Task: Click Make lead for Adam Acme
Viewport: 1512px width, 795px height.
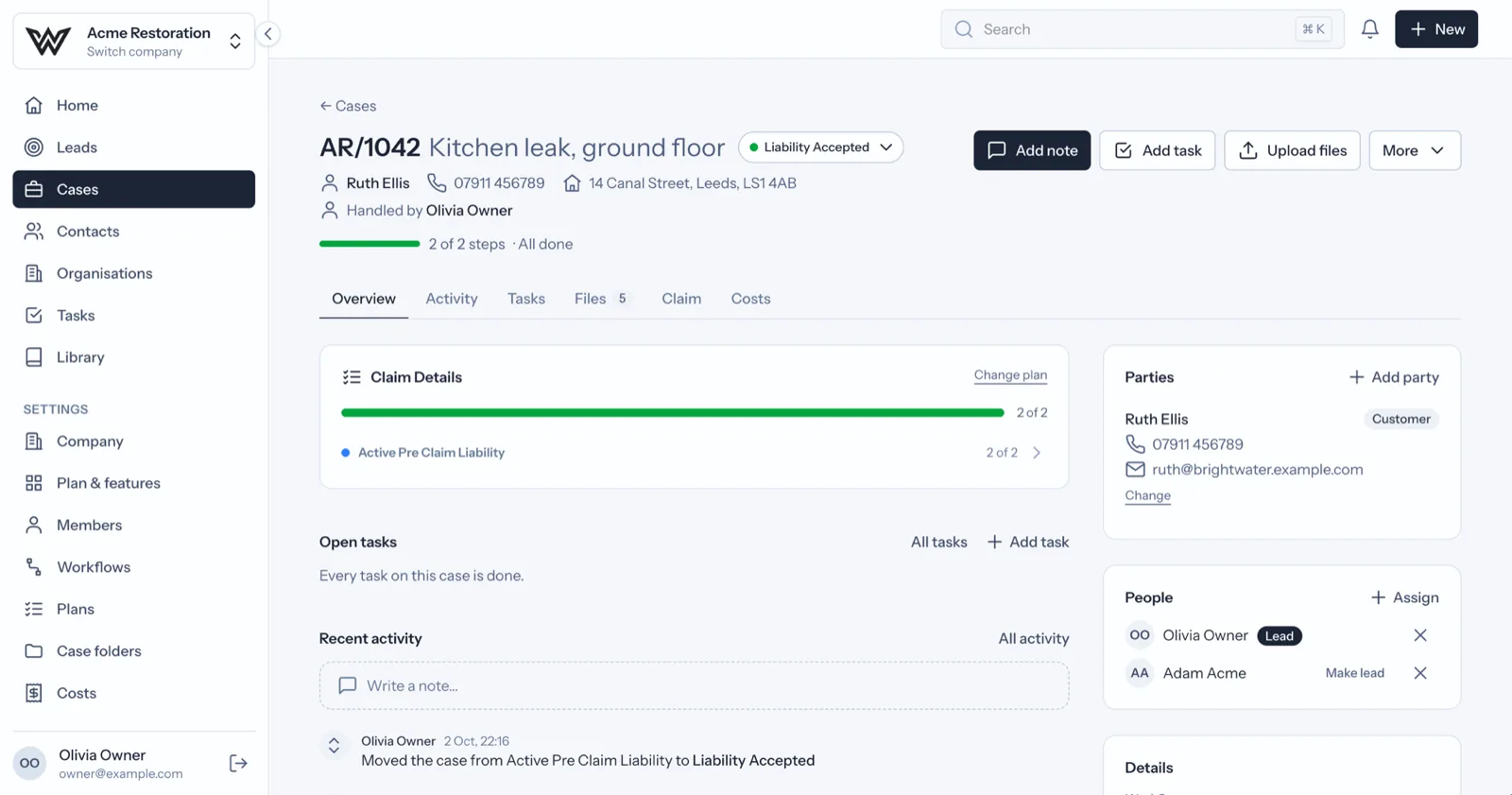Action: [x=1354, y=673]
